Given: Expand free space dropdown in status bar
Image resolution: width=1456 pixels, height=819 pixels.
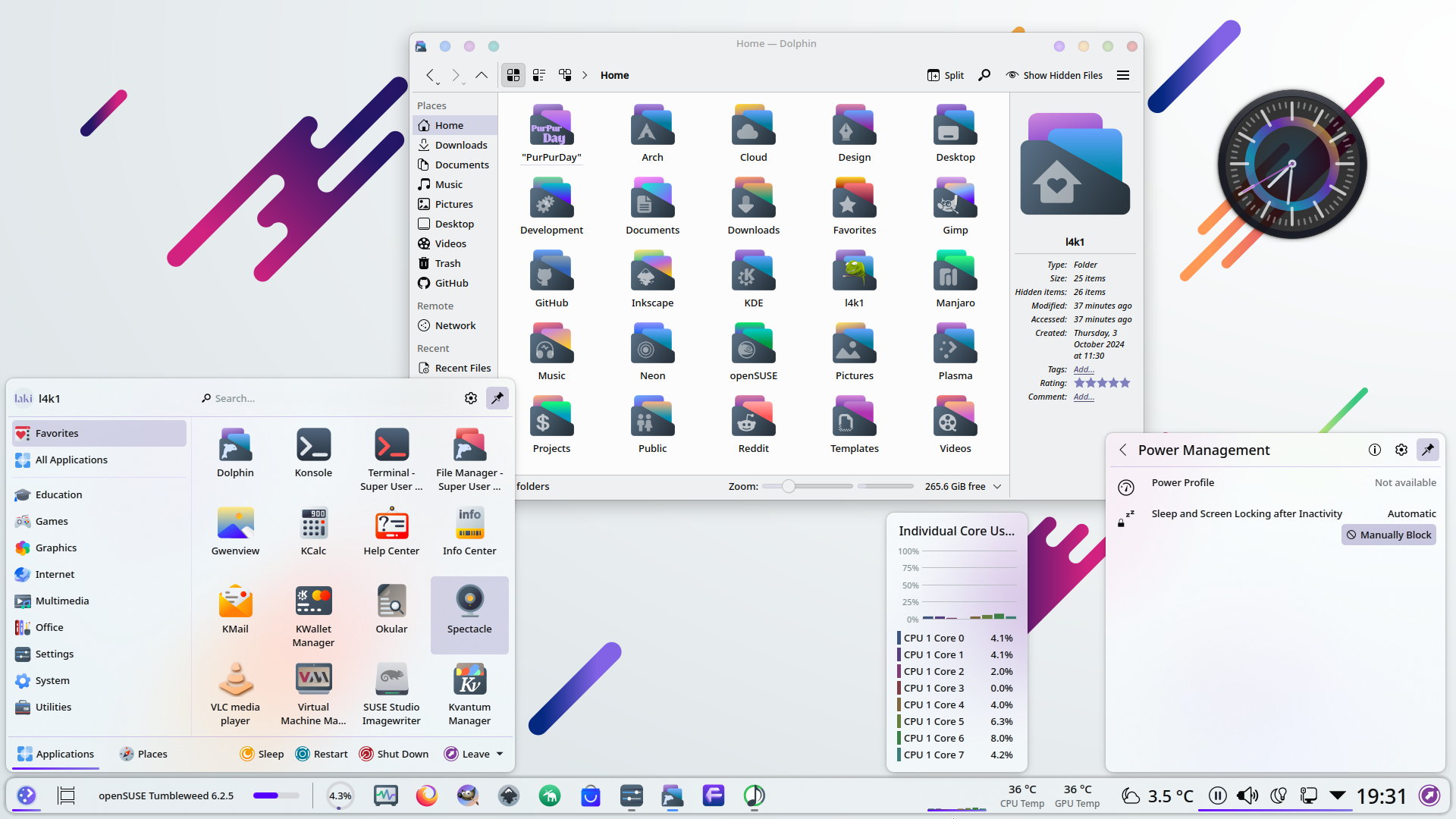Looking at the screenshot, I should [997, 486].
